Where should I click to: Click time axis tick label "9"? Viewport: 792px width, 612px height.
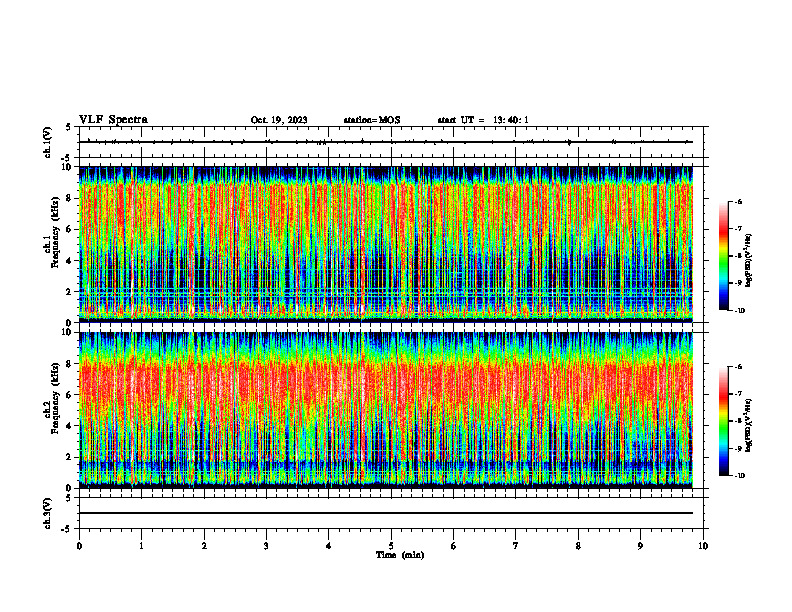coord(640,546)
